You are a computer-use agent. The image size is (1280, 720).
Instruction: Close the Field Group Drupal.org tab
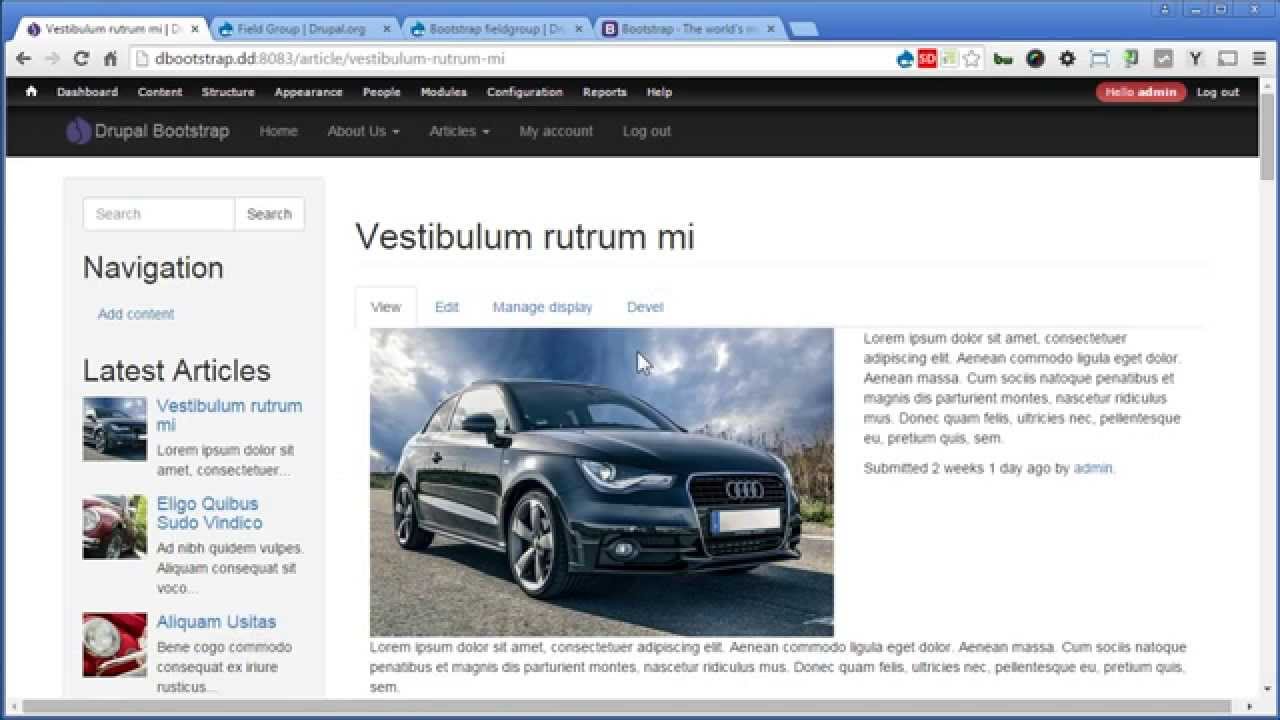pyautogui.click(x=386, y=30)
